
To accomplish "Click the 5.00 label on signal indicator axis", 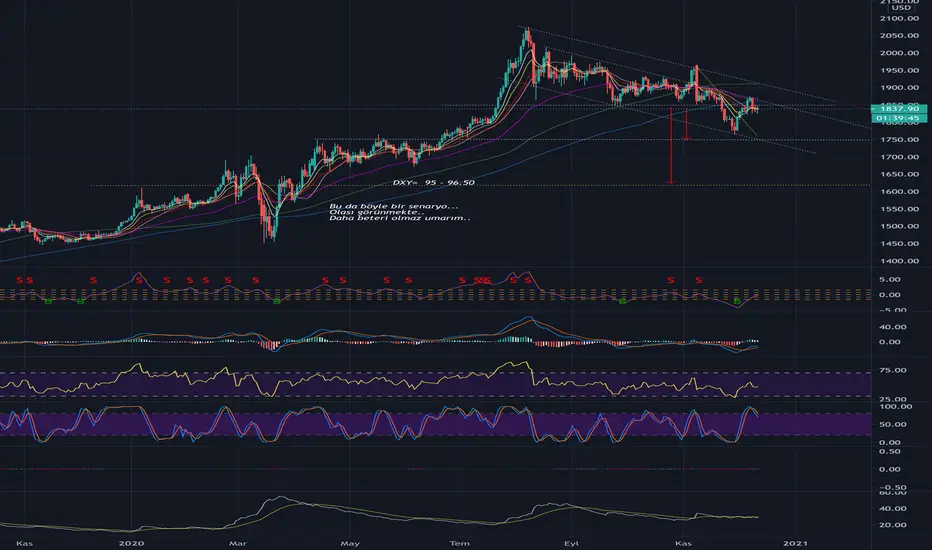I will pos(890,279).
